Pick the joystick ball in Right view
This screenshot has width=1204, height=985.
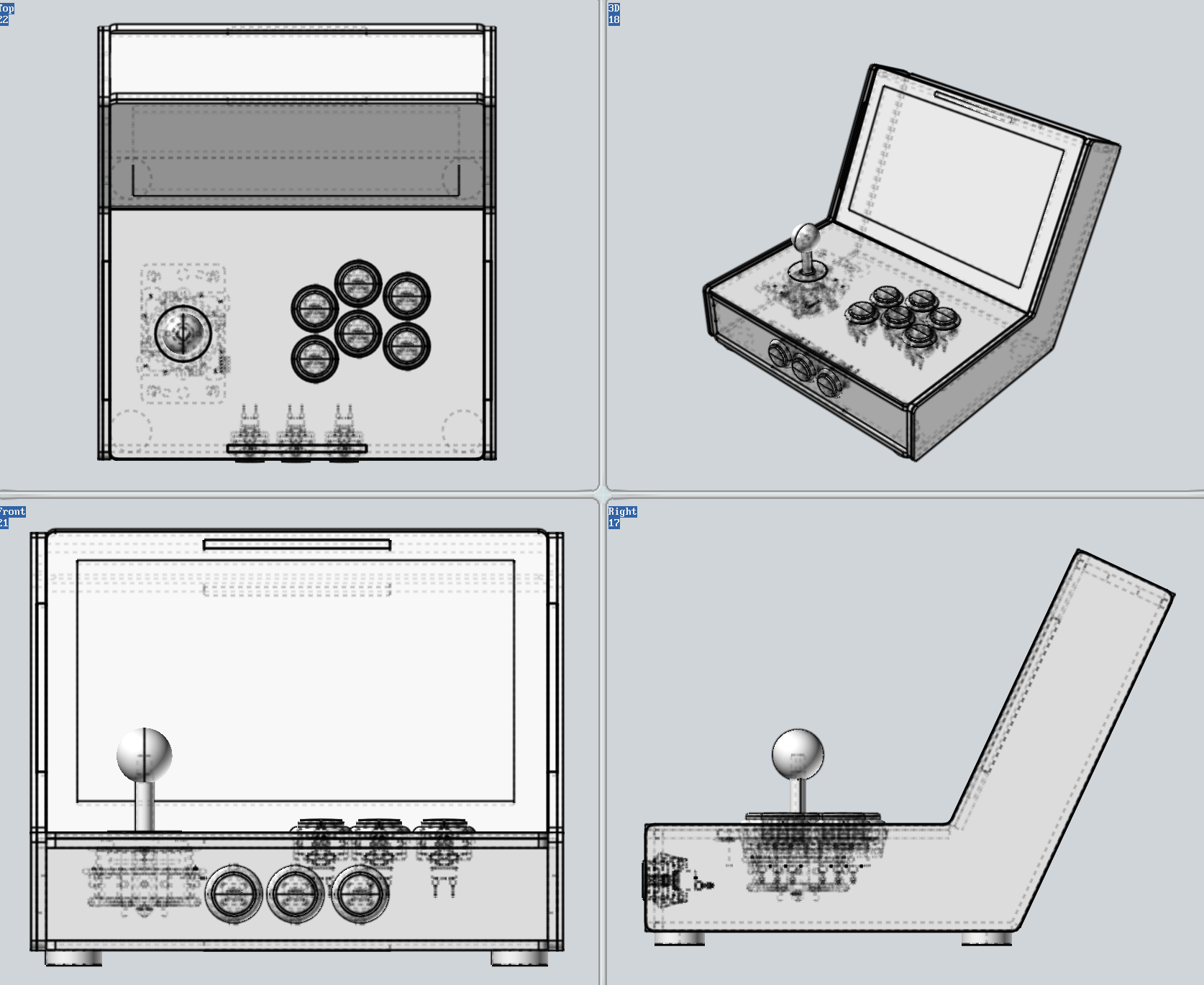(798, 754)
